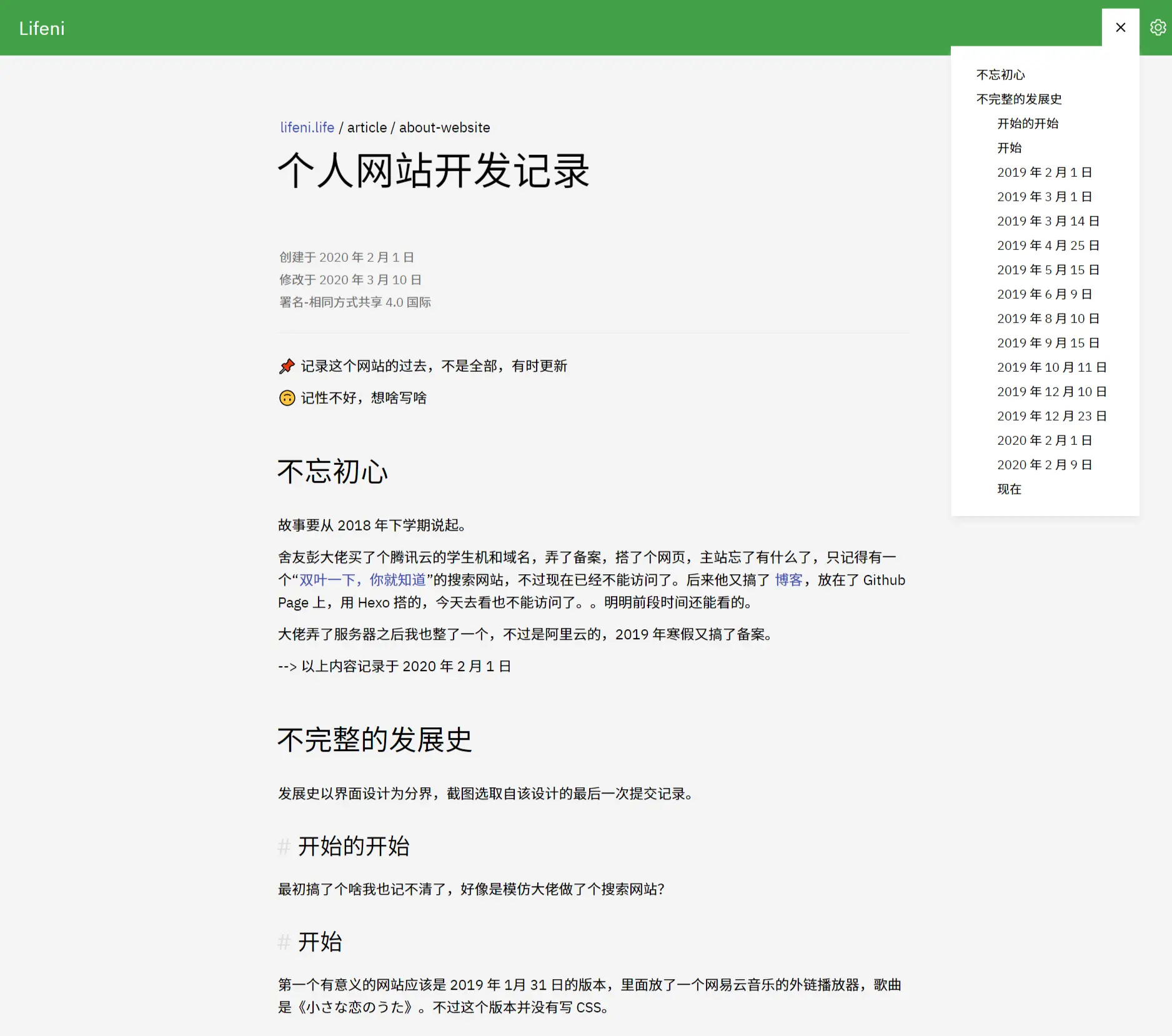Select 不完整的发展史 in the contents panel

click(x=1019, y=99)
